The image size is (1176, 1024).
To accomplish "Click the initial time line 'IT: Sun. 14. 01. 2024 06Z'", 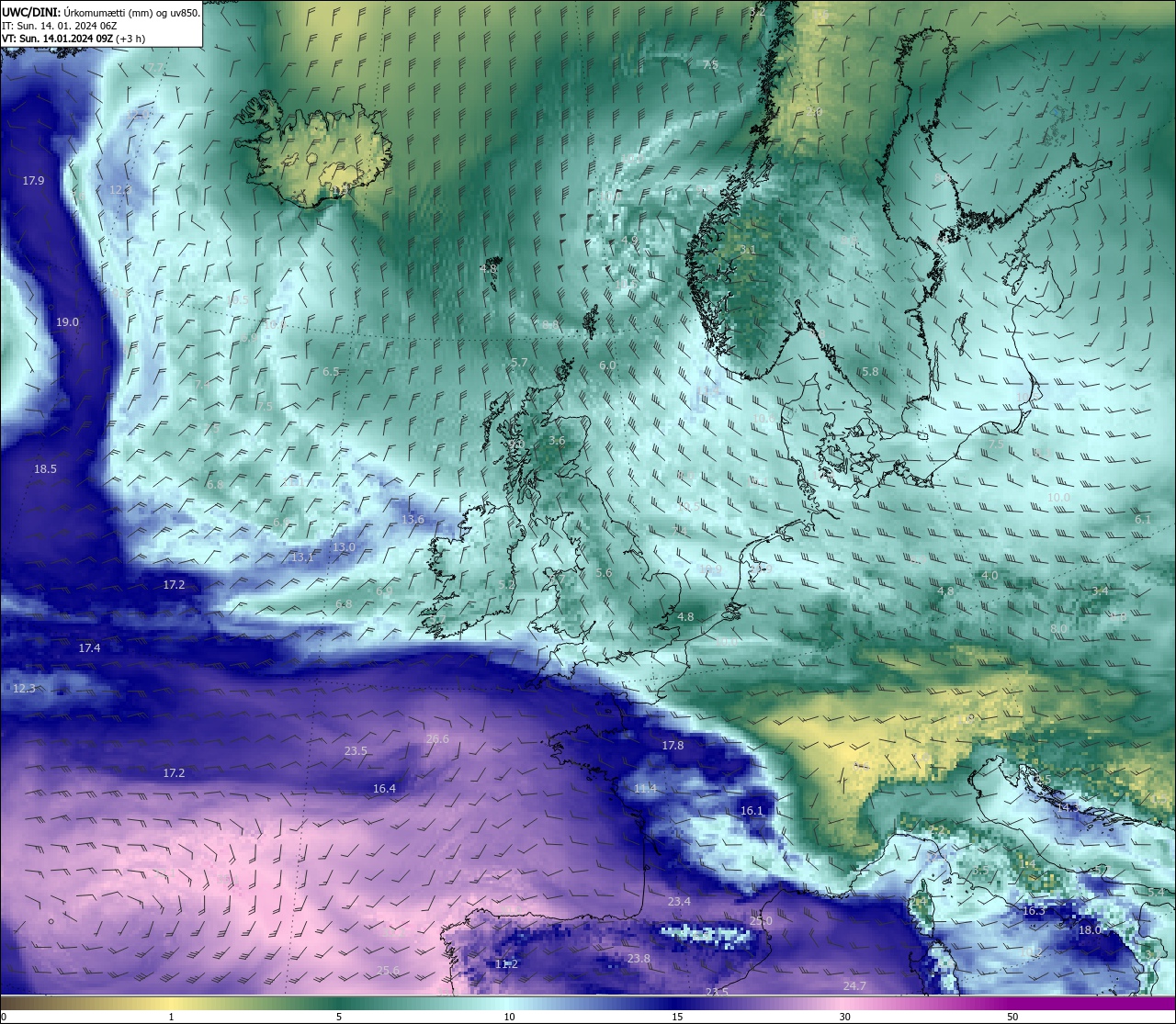I will click(x=60, y=26).
